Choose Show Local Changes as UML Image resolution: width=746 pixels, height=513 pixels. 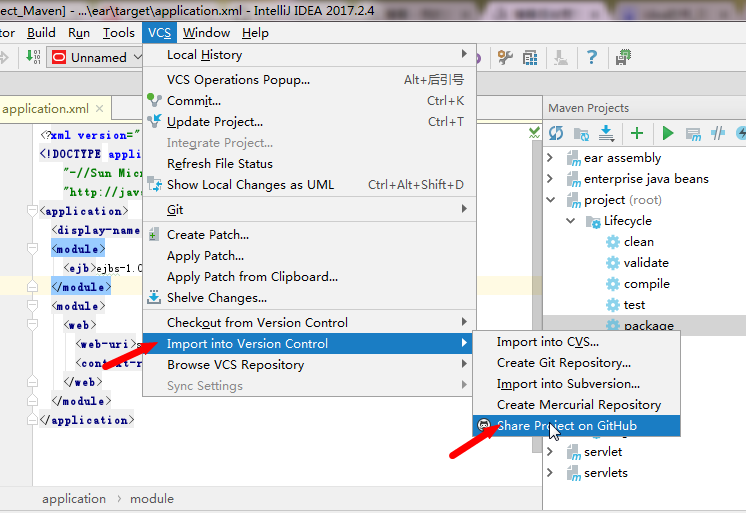(x=309, y=184)
